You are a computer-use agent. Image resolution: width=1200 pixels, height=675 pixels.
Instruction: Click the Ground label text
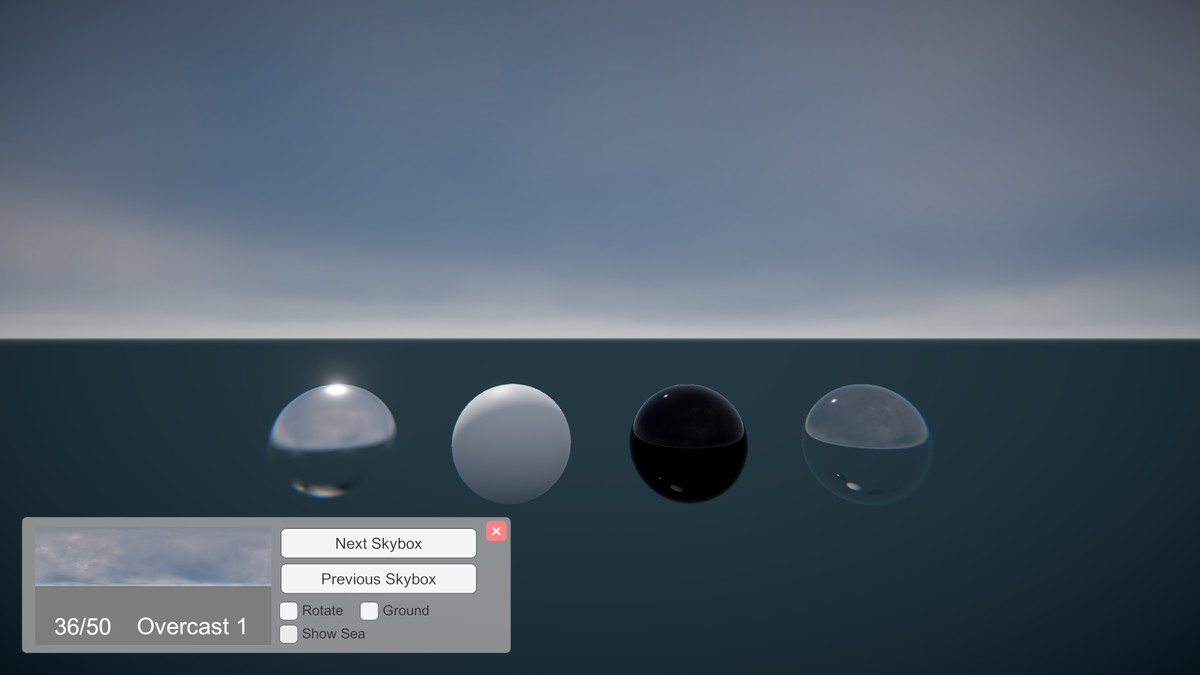click(x=404, y=610)
